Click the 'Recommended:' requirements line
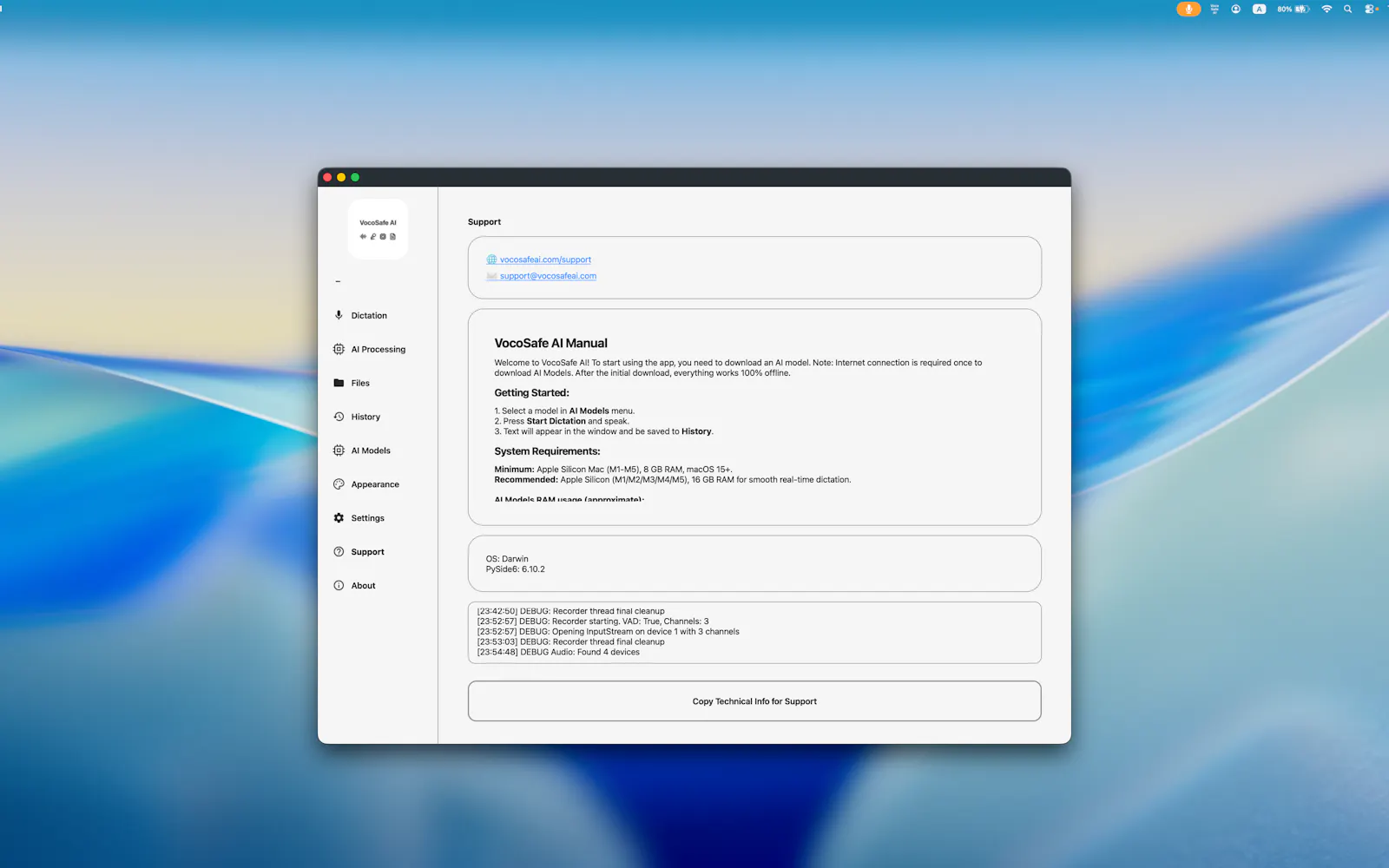Viewport: 1389px width, 868px height. [673, 480]
